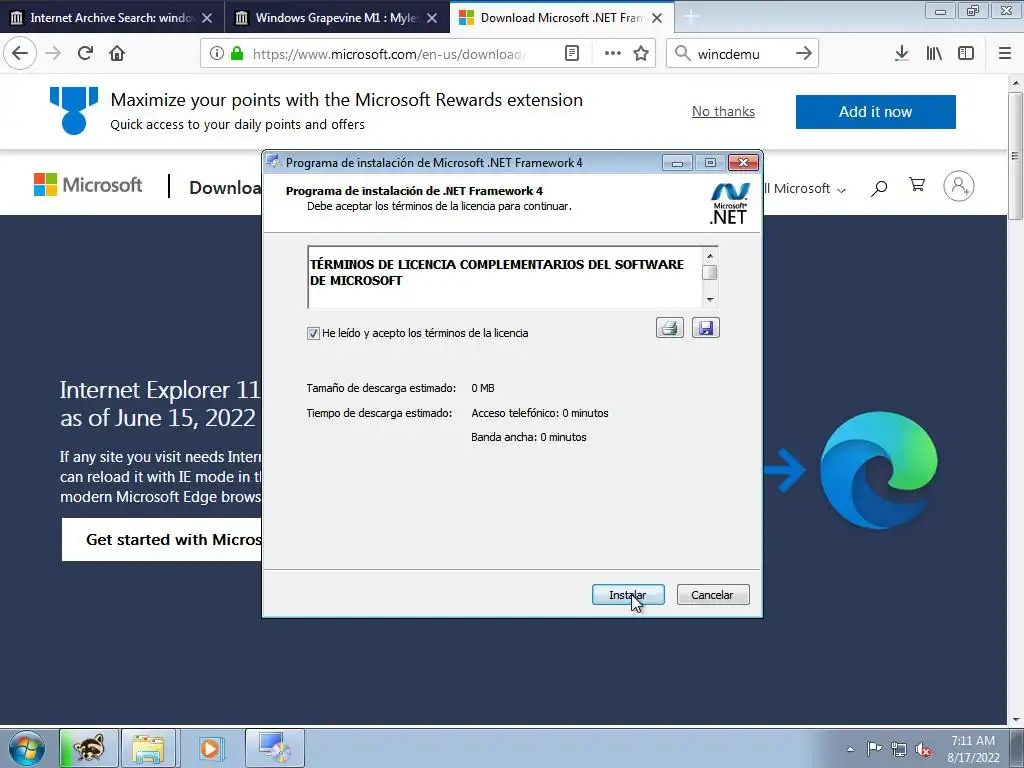Click the license text scroll up arrow
Image resolution: width=1024 pixels, height=768 pixels.
tap(710, 255)
